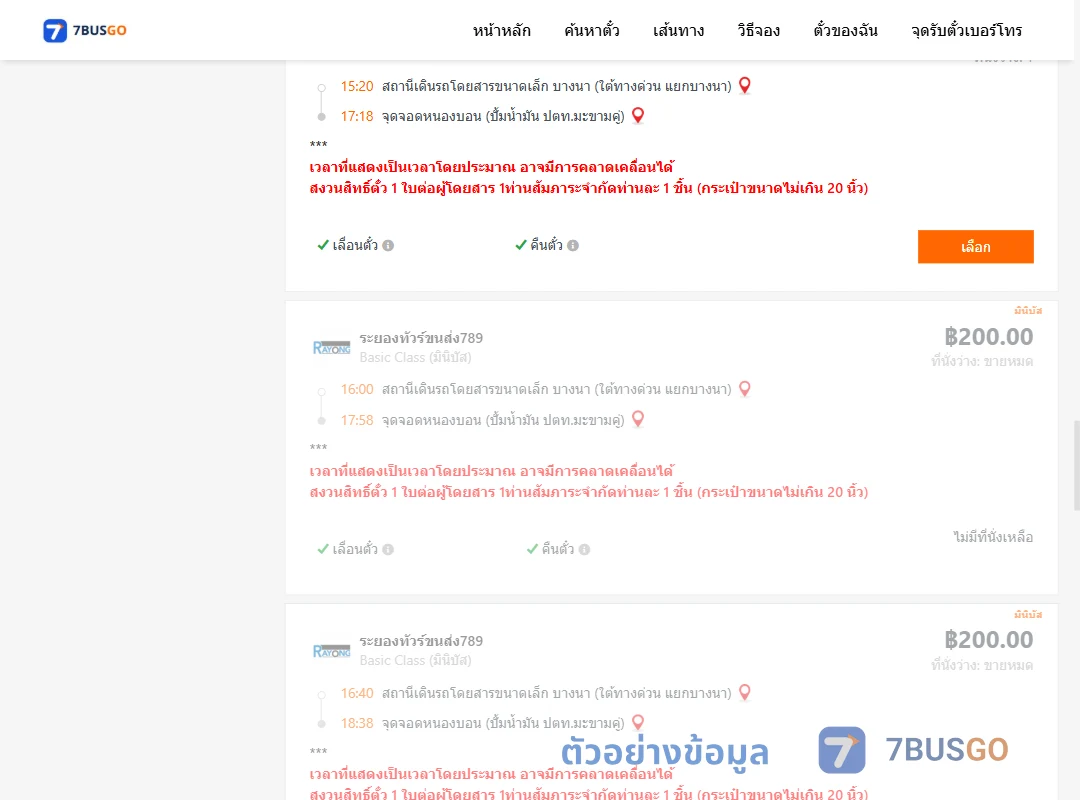Show info for เลื่อนตั๋ว in 15:20 trip
The image size is (1080, 800).
[388, 245]
